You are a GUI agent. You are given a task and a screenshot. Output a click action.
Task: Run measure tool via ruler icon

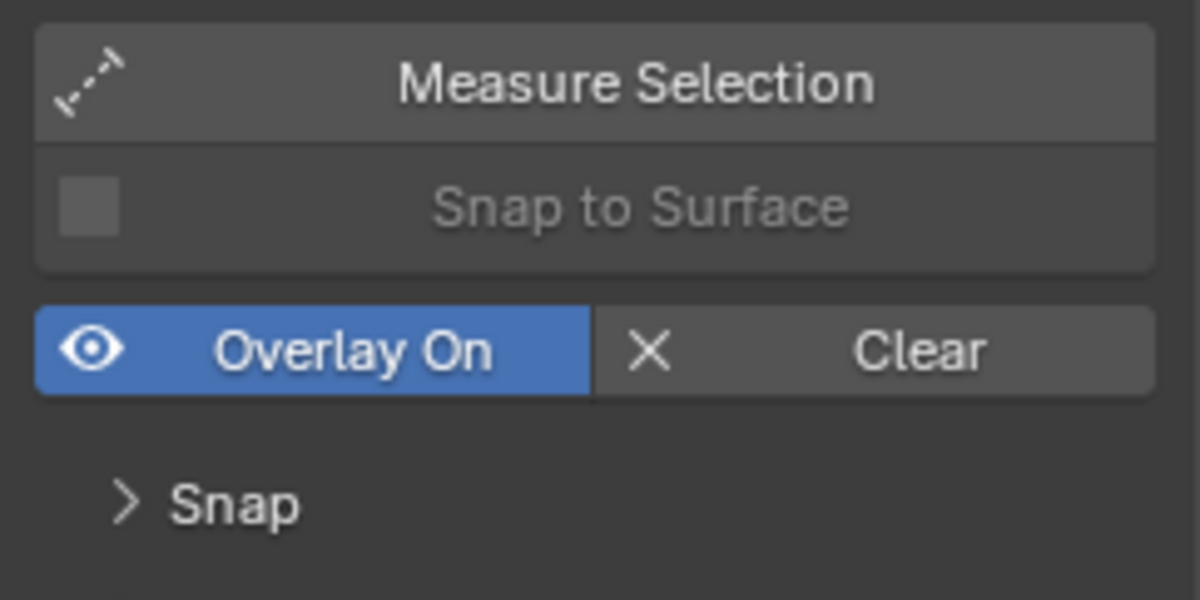coord(90,82)
